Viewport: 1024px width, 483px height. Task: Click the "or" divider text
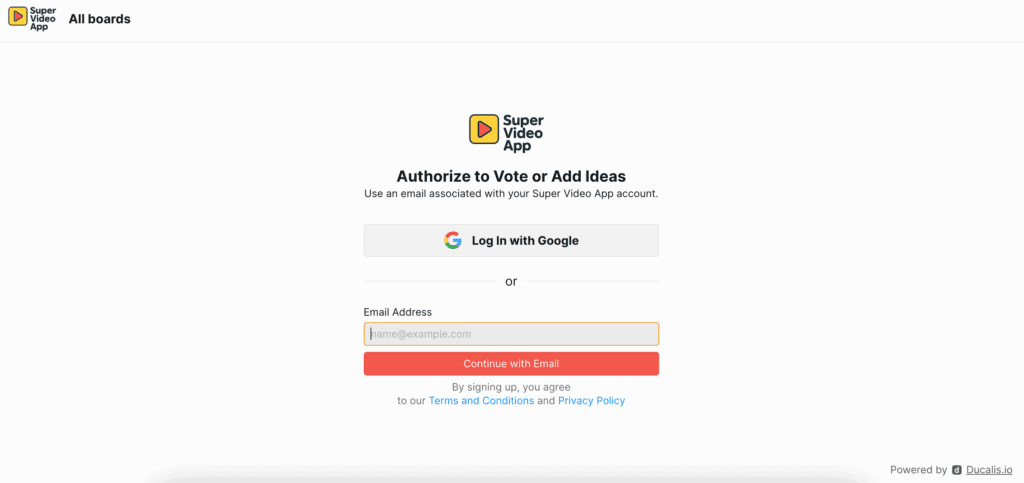pyautogui.click(x=511, y=282)
